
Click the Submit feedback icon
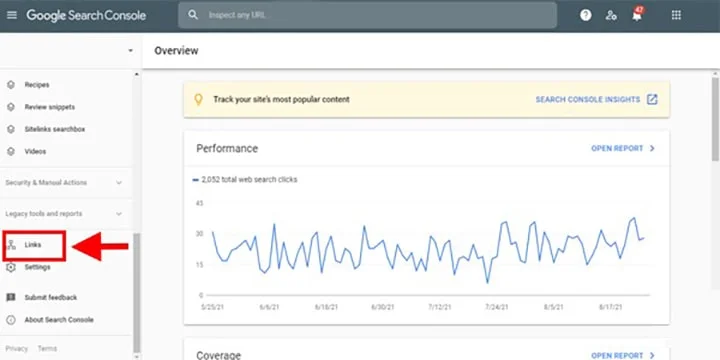11,298
